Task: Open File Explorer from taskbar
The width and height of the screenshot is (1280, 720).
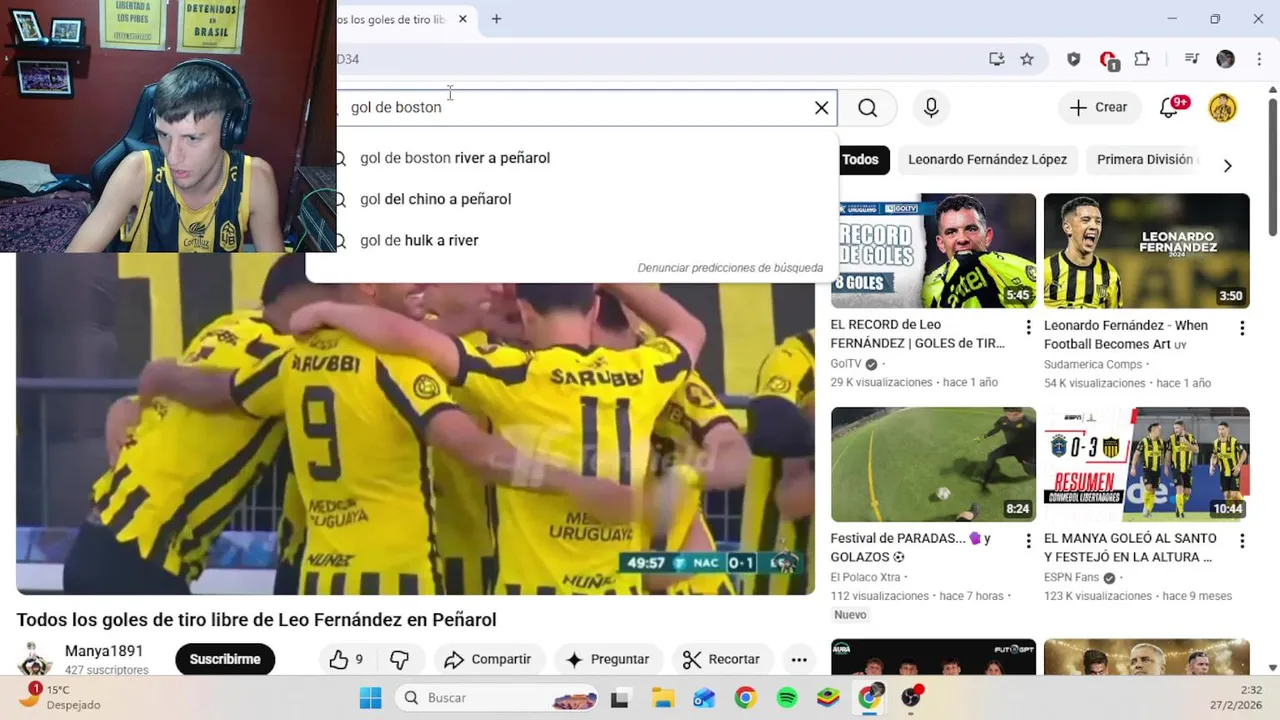Action: tap(663, 698)
